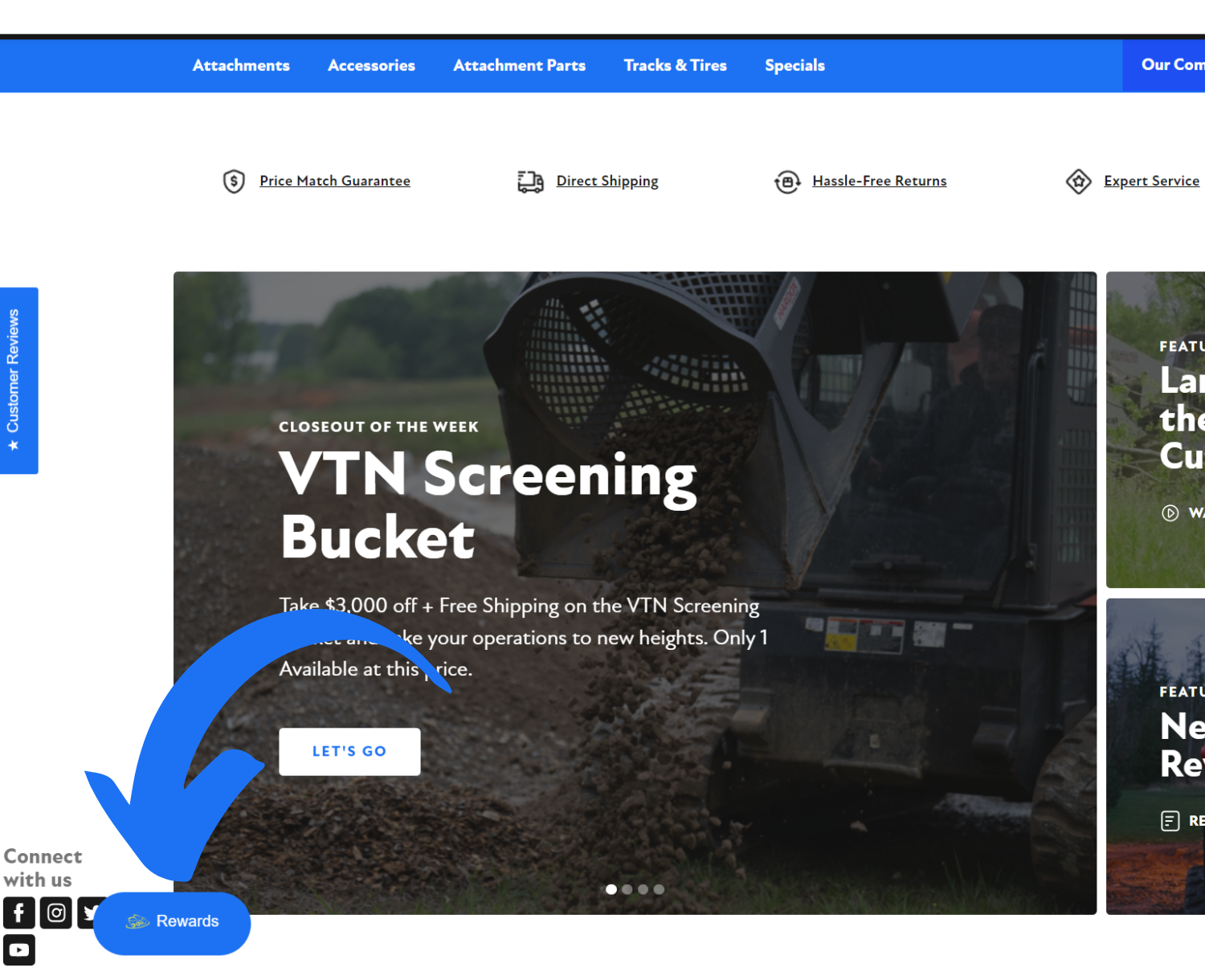Open the Tracks & Tires menu
The width and height of the screenshot is (1205, 980).
tap(676, 65)
